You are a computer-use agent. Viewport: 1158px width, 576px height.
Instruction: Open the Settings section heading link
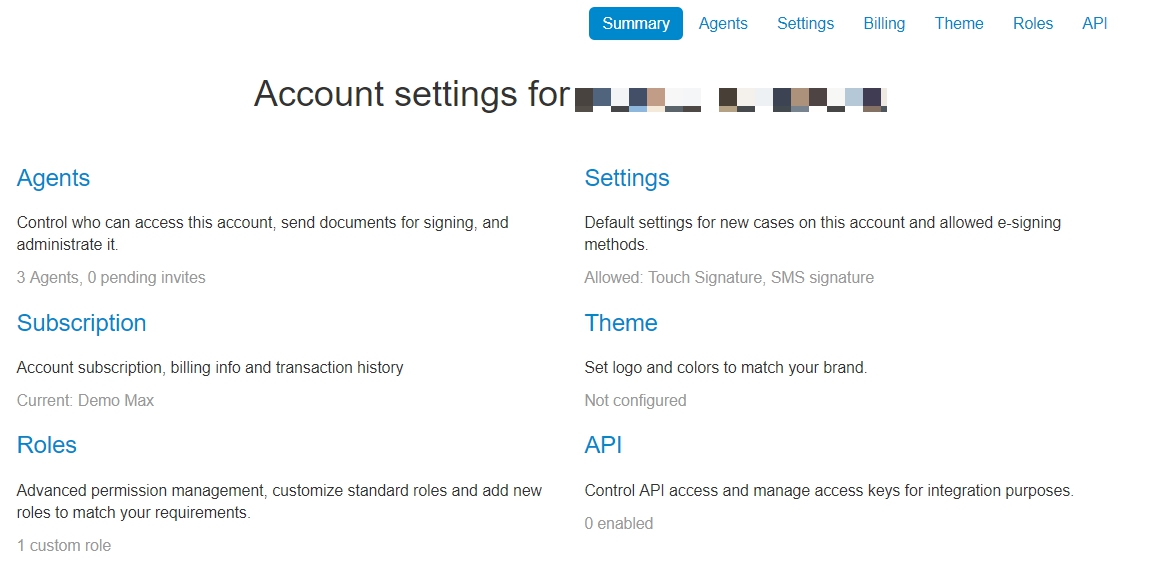click(627, 178)
